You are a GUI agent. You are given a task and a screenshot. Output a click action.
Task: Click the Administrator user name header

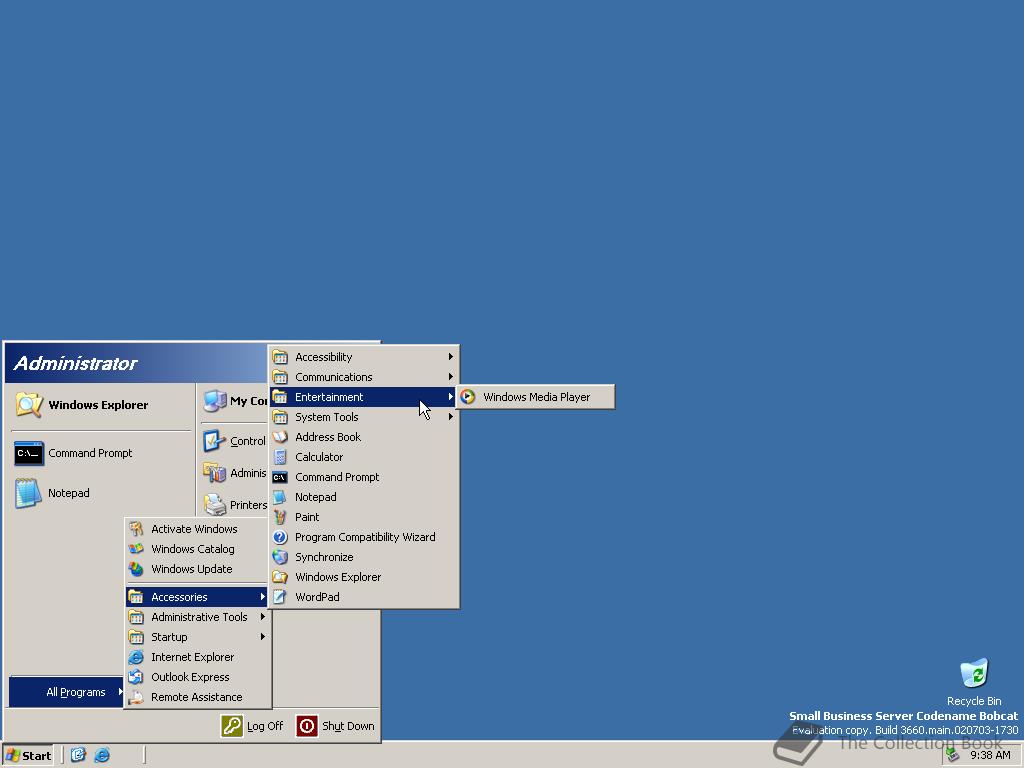point(75,363)
